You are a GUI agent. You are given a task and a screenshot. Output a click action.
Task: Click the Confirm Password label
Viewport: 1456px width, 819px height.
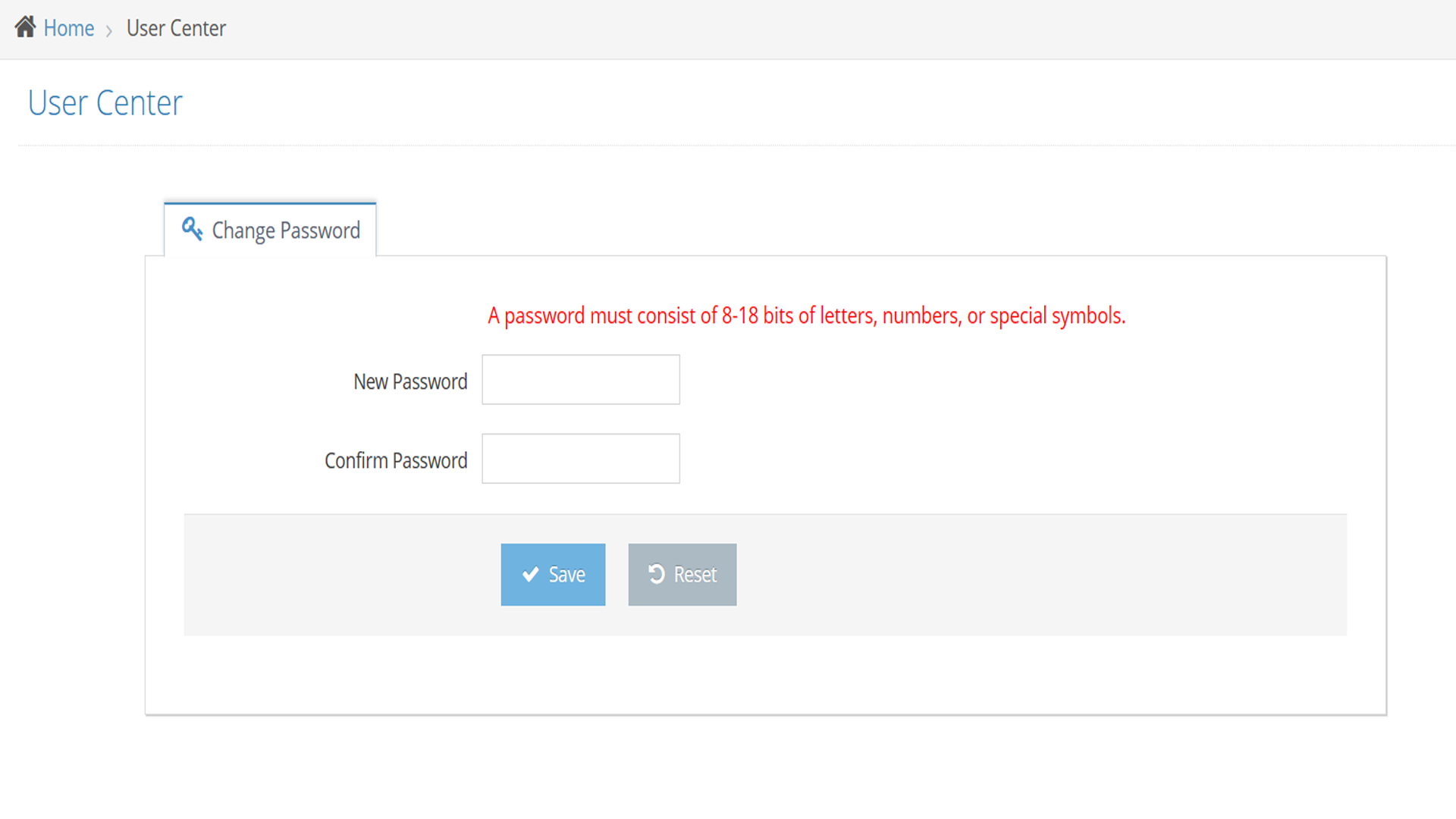pyautogui.click(x=396, y=460)
